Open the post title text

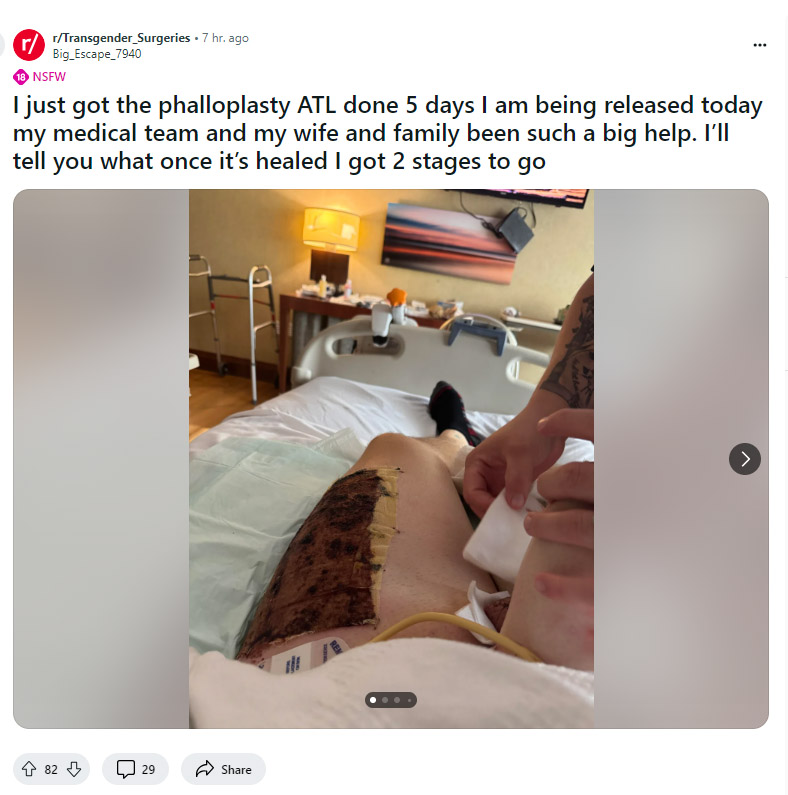pyautogui.click(x=388, y=133)
